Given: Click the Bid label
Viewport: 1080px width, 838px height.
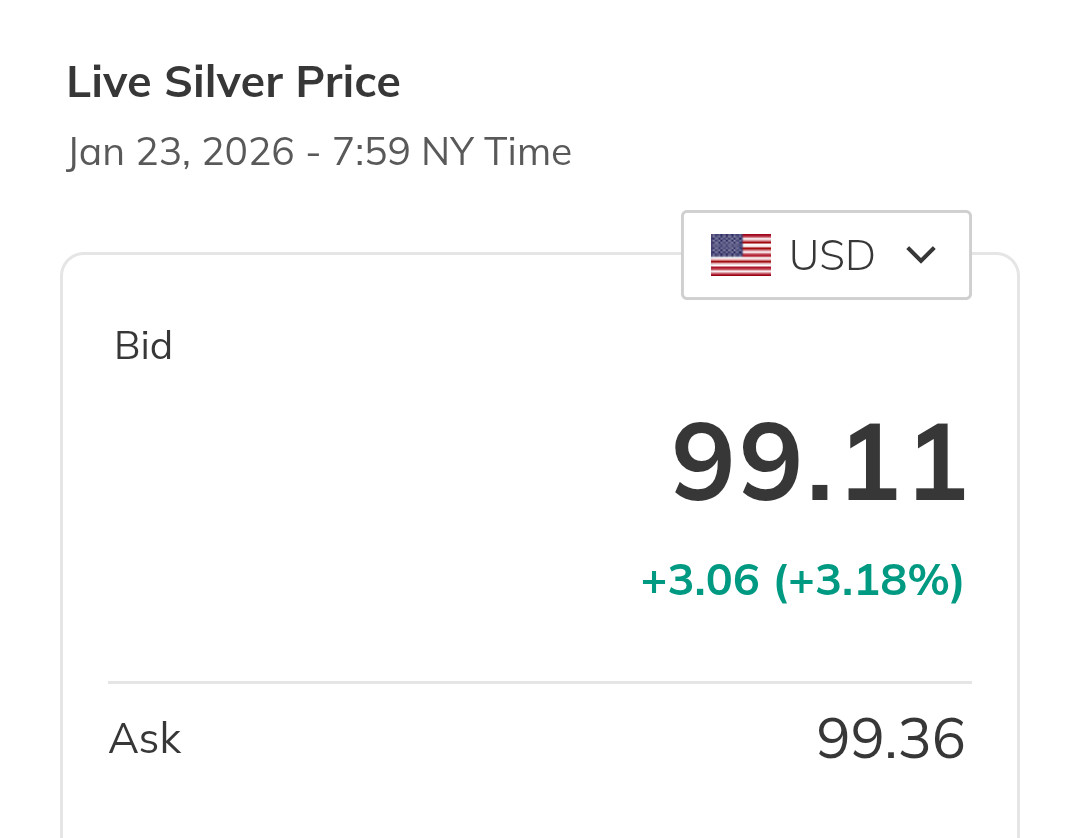Looking at the screenshot, I should (143, 346).
